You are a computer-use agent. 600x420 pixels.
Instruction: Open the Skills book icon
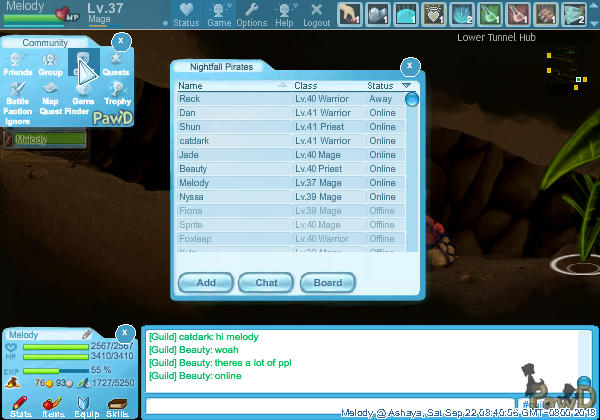117,405
